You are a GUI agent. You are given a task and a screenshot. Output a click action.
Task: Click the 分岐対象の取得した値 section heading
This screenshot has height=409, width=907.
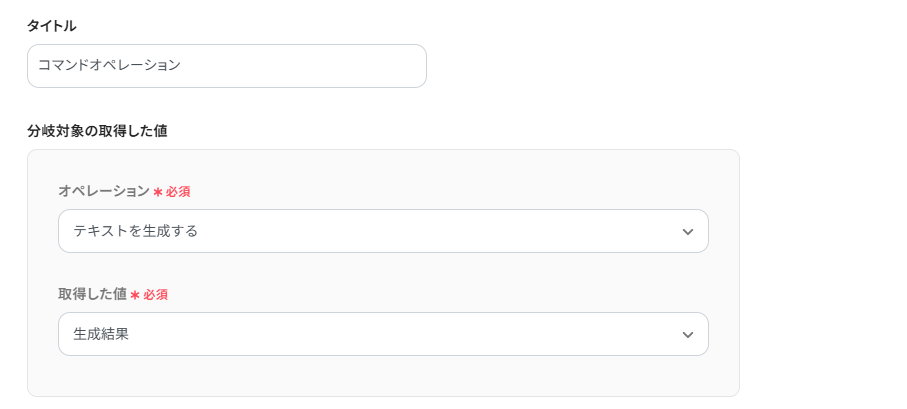[x=96, y=130]
